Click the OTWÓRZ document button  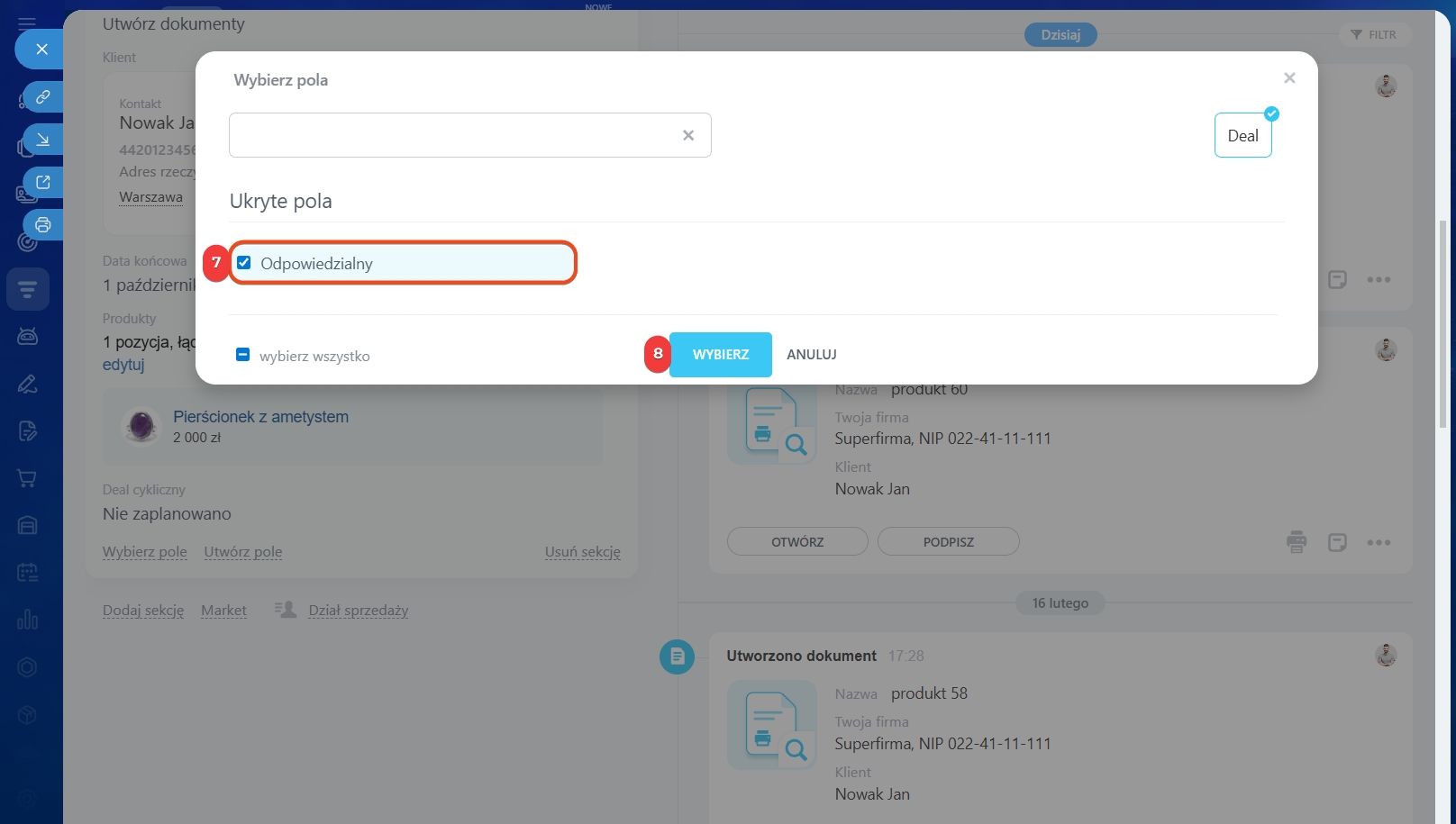pos(797,542)
